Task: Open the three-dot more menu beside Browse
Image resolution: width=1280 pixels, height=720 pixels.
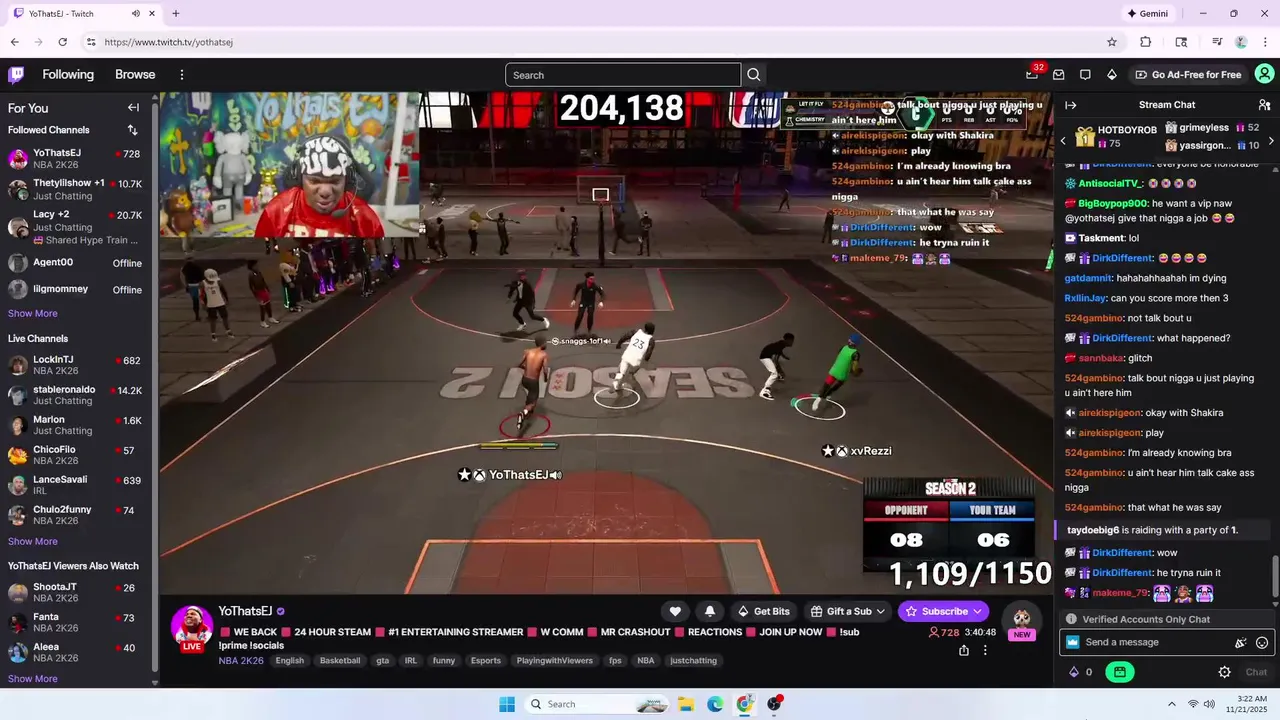Action: click(x=182, y=75)
